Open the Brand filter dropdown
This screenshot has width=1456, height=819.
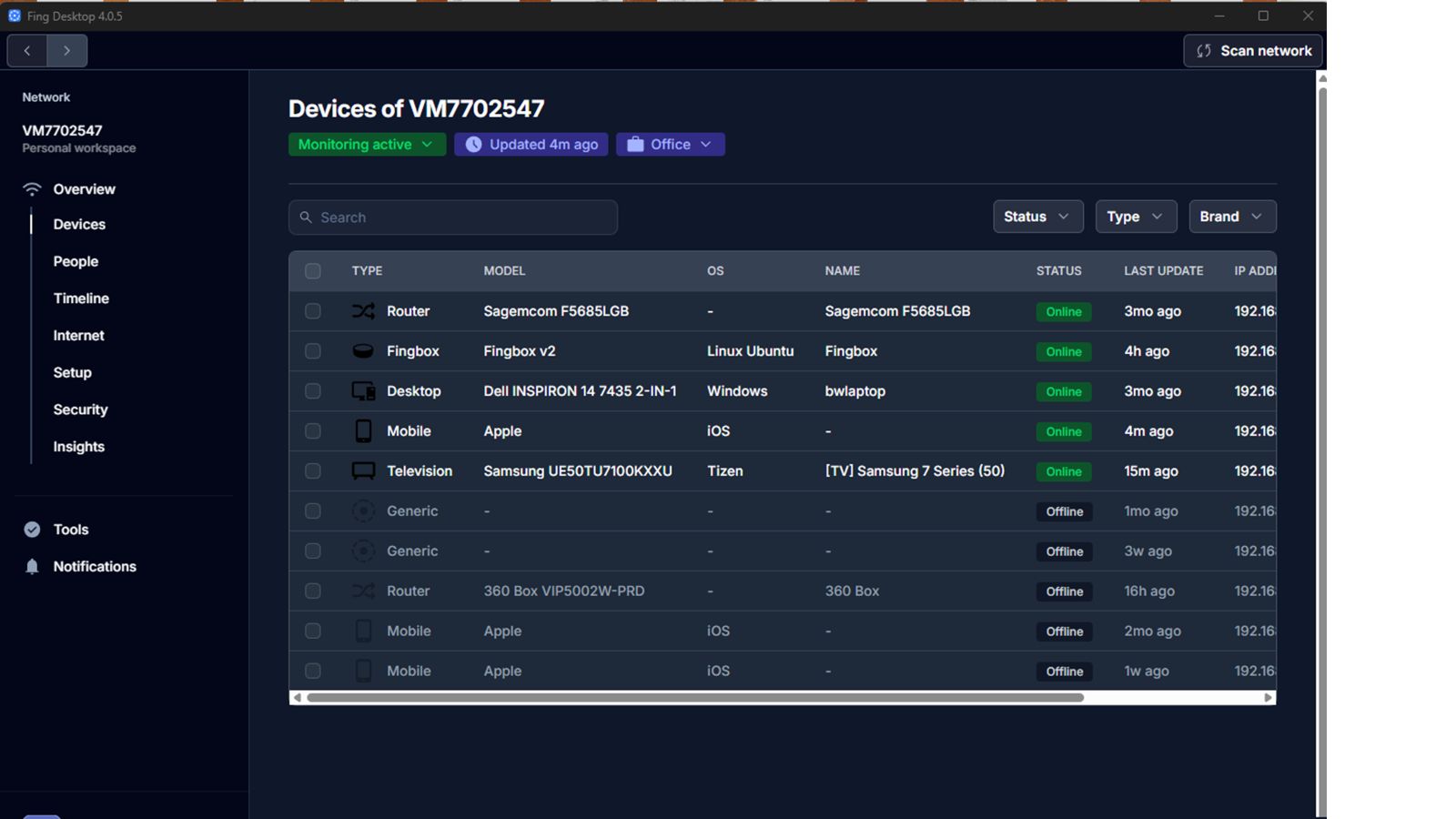[x=1232, y=217]
